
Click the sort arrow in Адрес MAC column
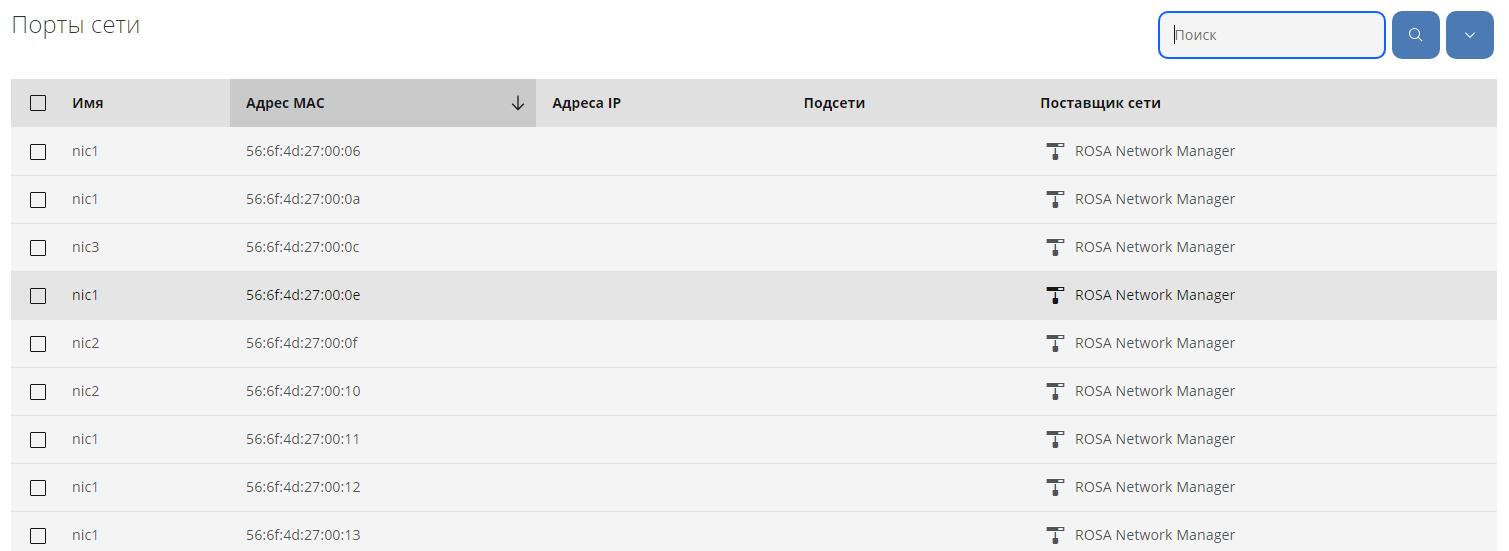[x=517, y=103]
